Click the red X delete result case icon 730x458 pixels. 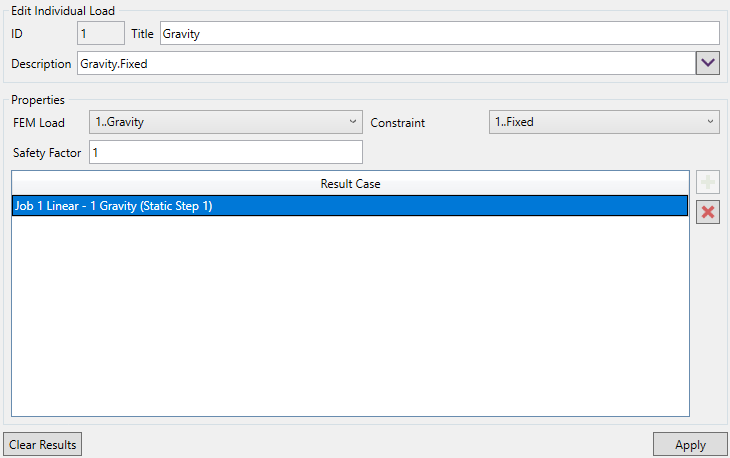[x=708, y=211]
